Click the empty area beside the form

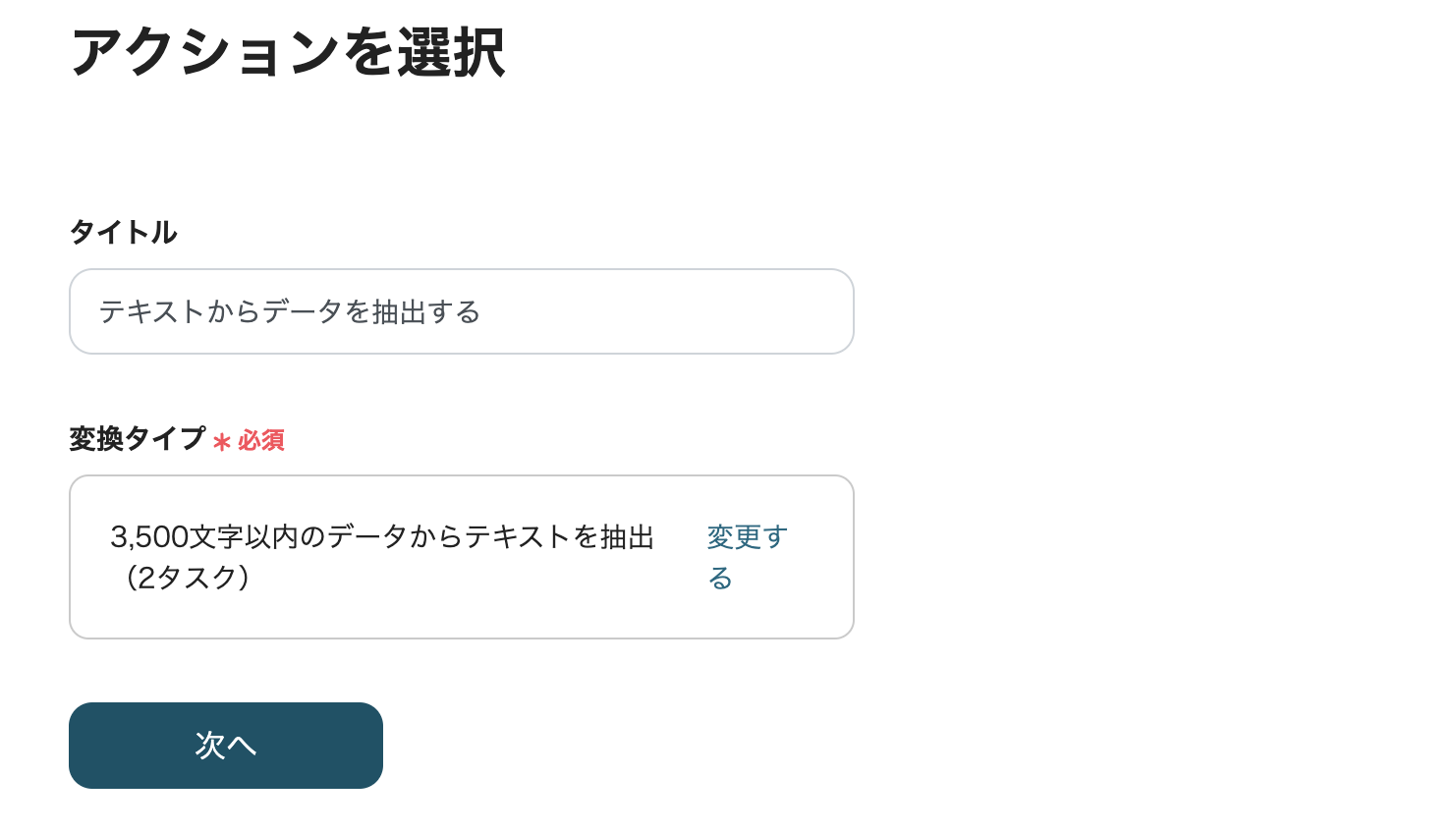pyautogui.click(x=1130, y=393)
